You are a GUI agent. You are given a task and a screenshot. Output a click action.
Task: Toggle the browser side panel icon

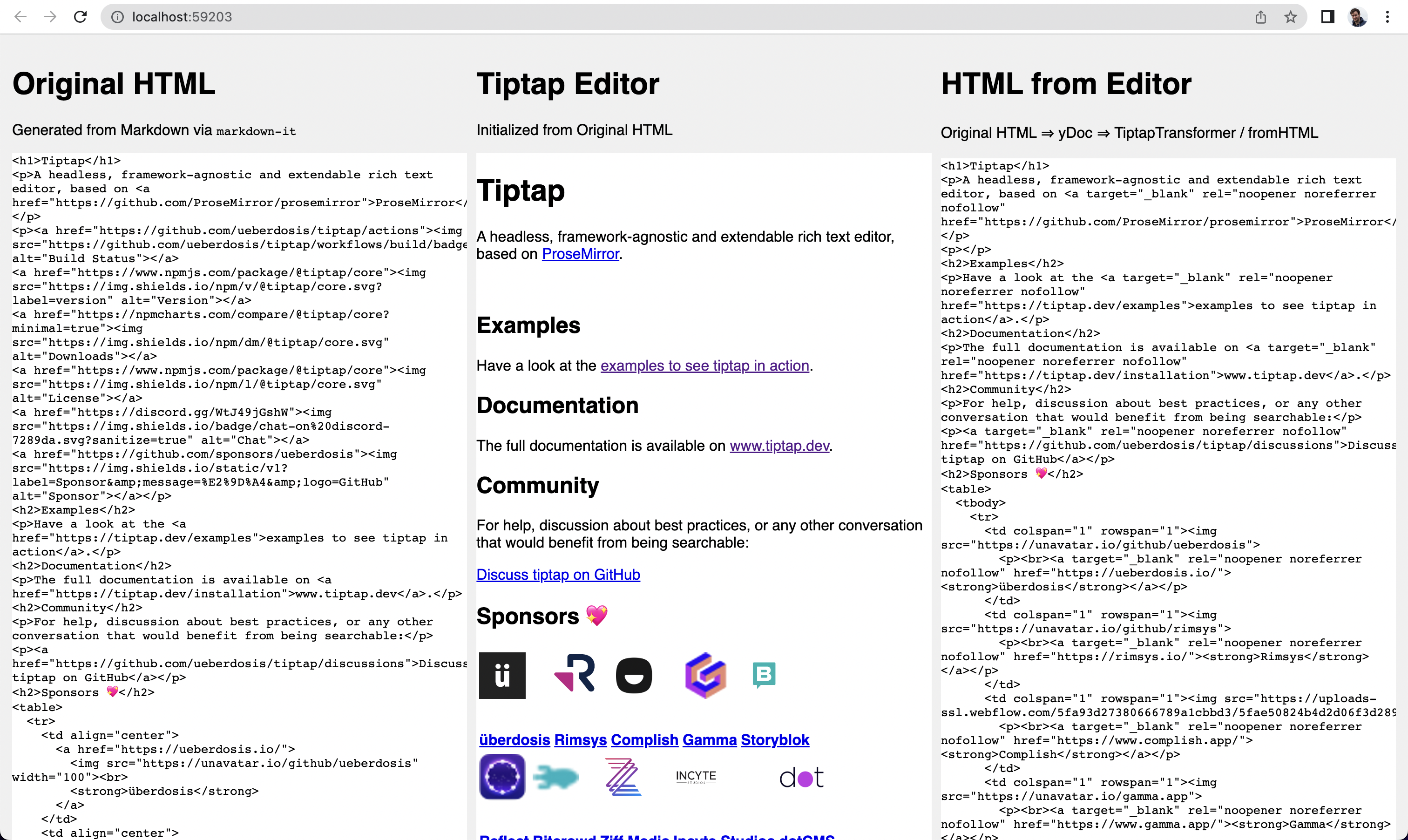coord(1327,17)
